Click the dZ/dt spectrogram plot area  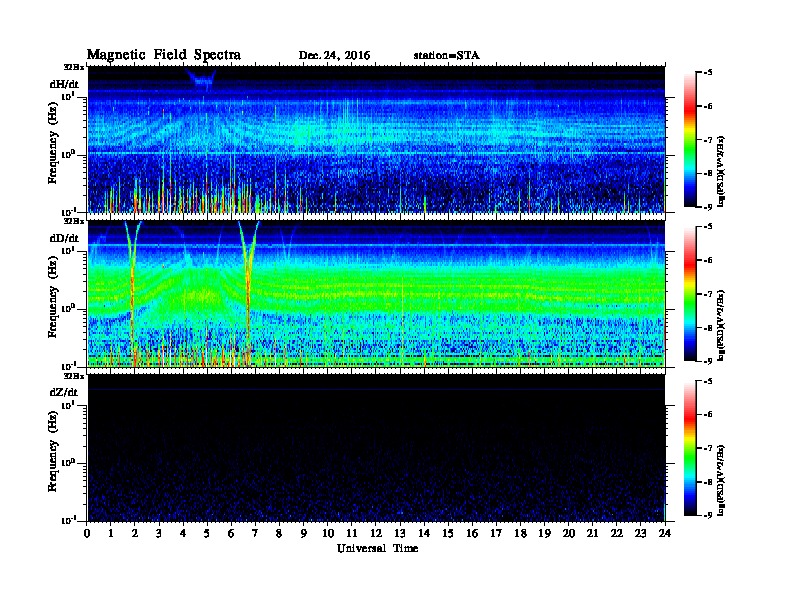[376, 448]
